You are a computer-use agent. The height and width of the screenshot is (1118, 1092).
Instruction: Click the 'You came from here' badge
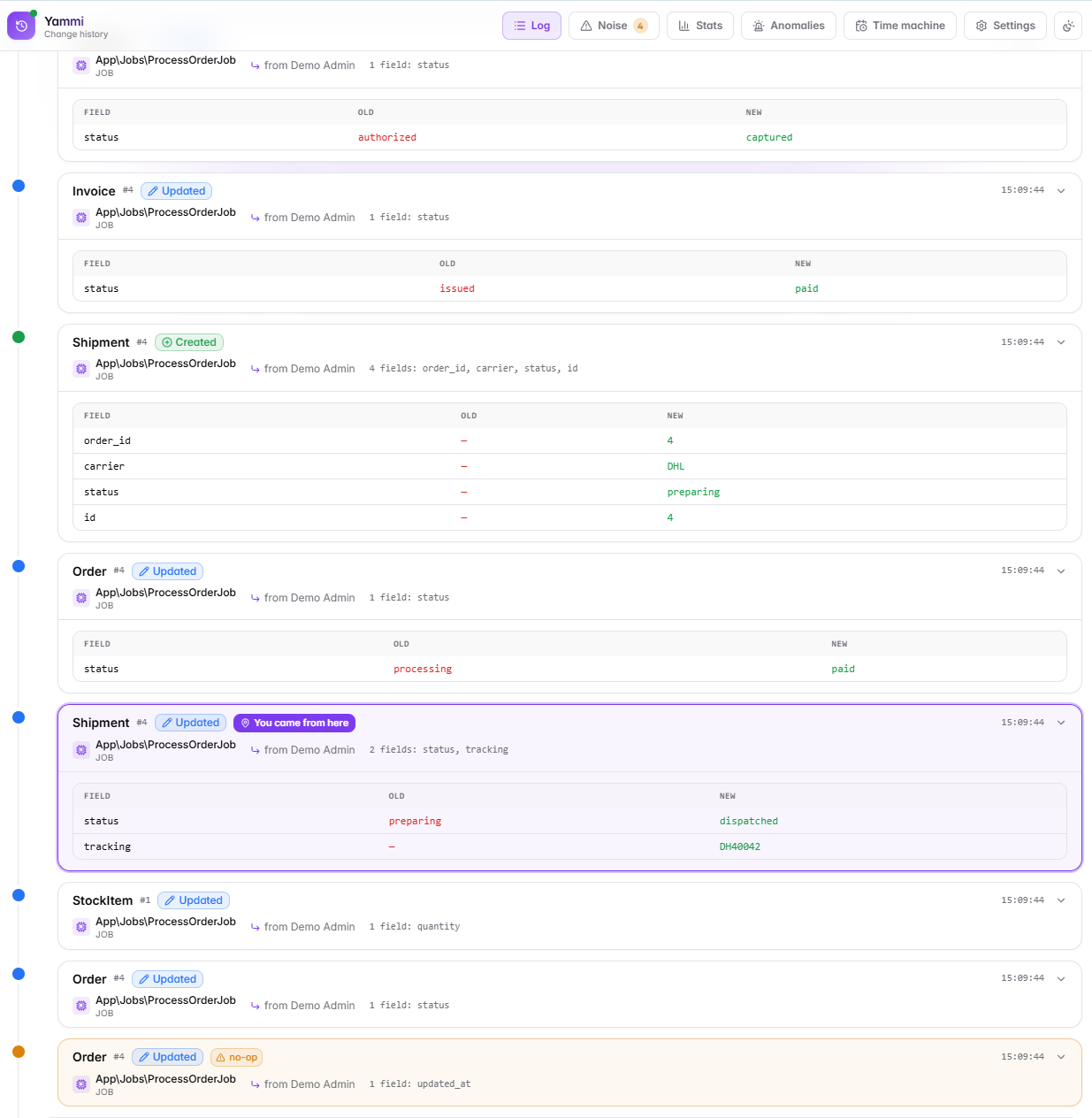[x=294, y=723]
